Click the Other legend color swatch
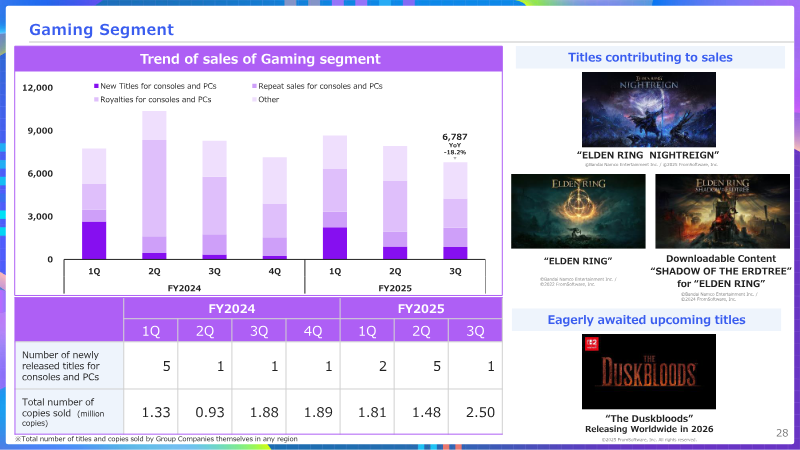800x450 pixels. 254,99
